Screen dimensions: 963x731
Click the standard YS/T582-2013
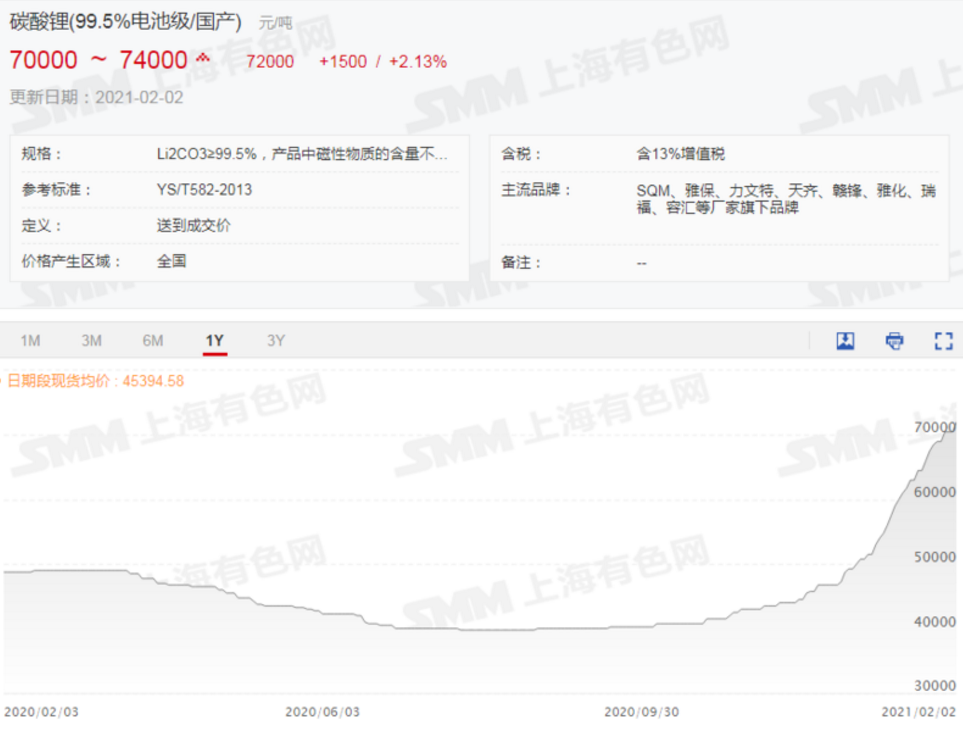pyautogui.click(x=204, y=190)
